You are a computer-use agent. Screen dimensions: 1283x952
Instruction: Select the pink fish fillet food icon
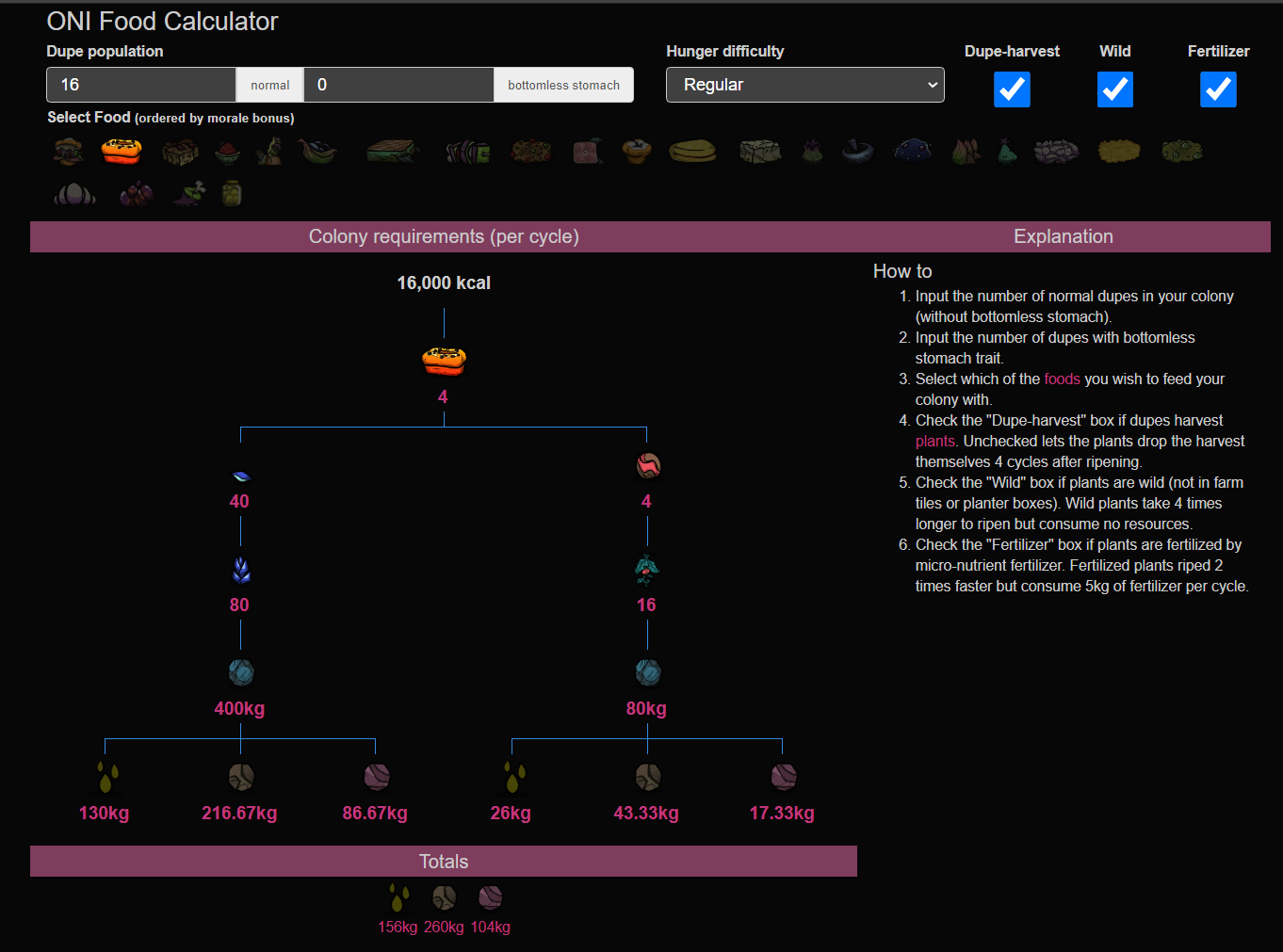tap(587, 151)
